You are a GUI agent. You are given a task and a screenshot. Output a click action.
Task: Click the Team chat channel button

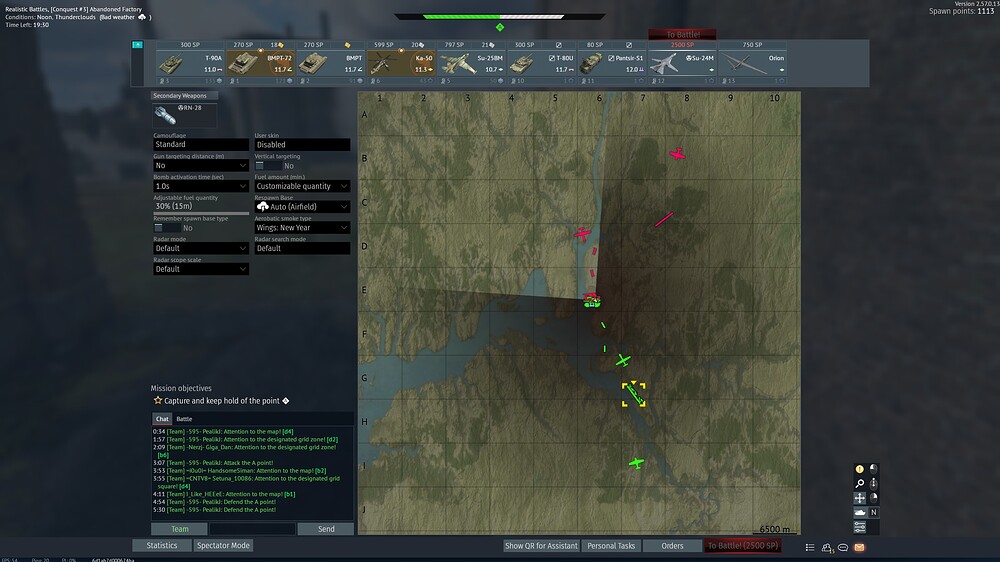179,529
